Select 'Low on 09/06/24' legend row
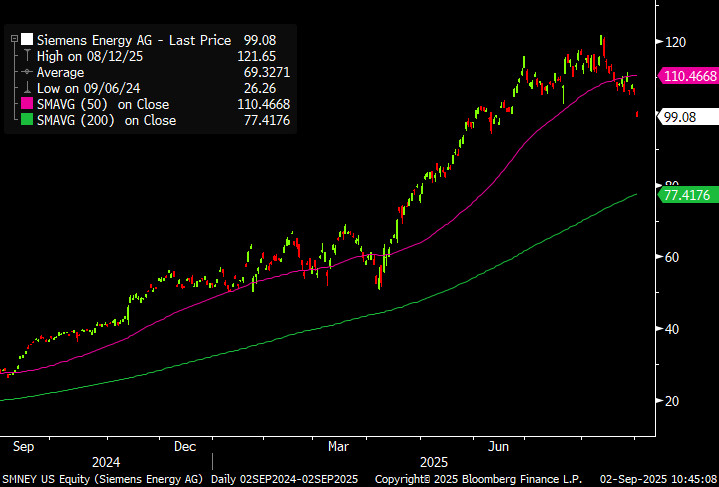 click(88, 89)
